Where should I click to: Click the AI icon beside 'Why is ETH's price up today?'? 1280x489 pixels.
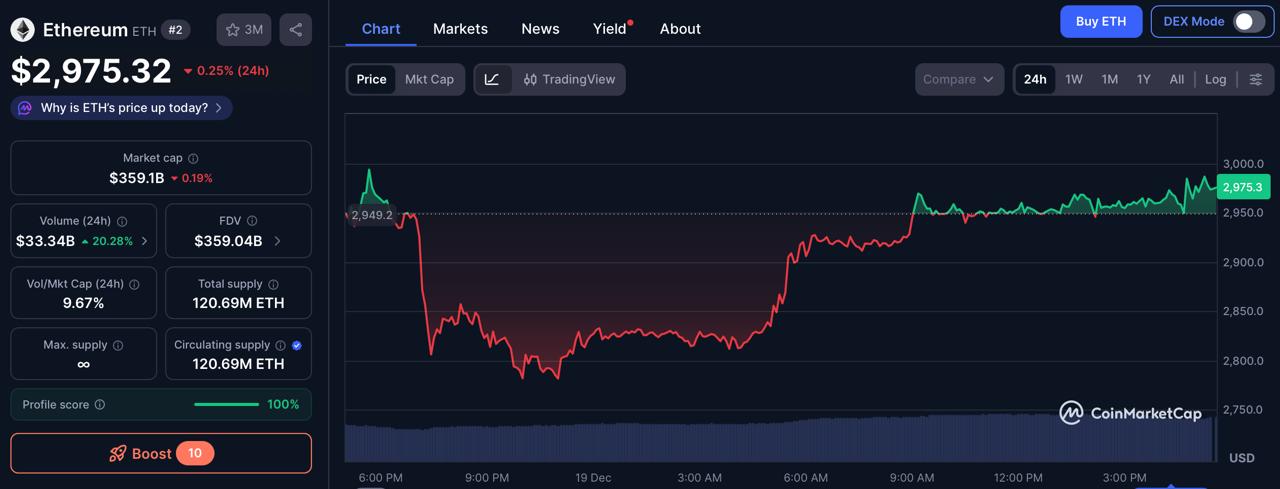[x=25, y=108]
